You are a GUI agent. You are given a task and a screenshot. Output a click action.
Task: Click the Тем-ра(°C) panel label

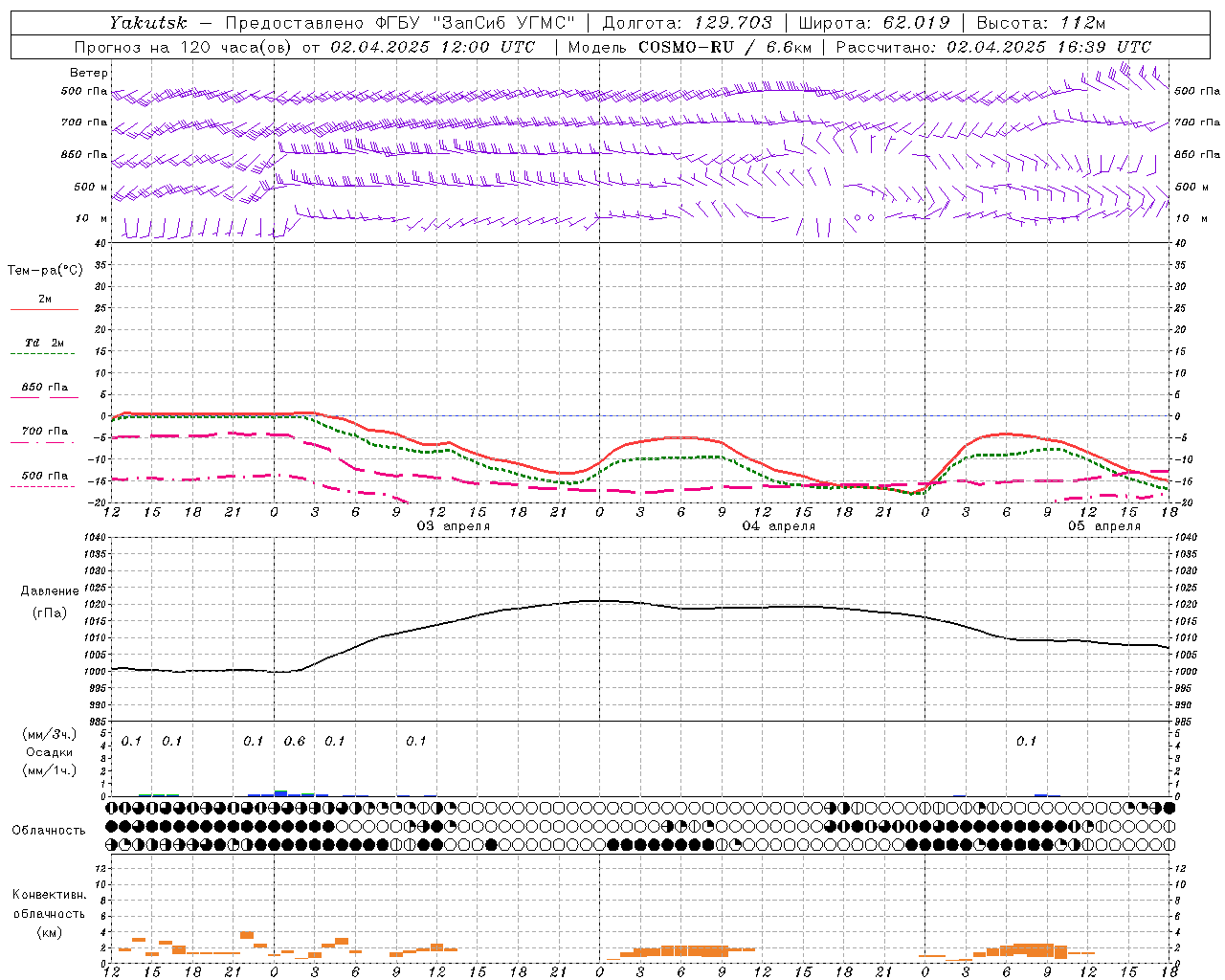click(45, 271)
